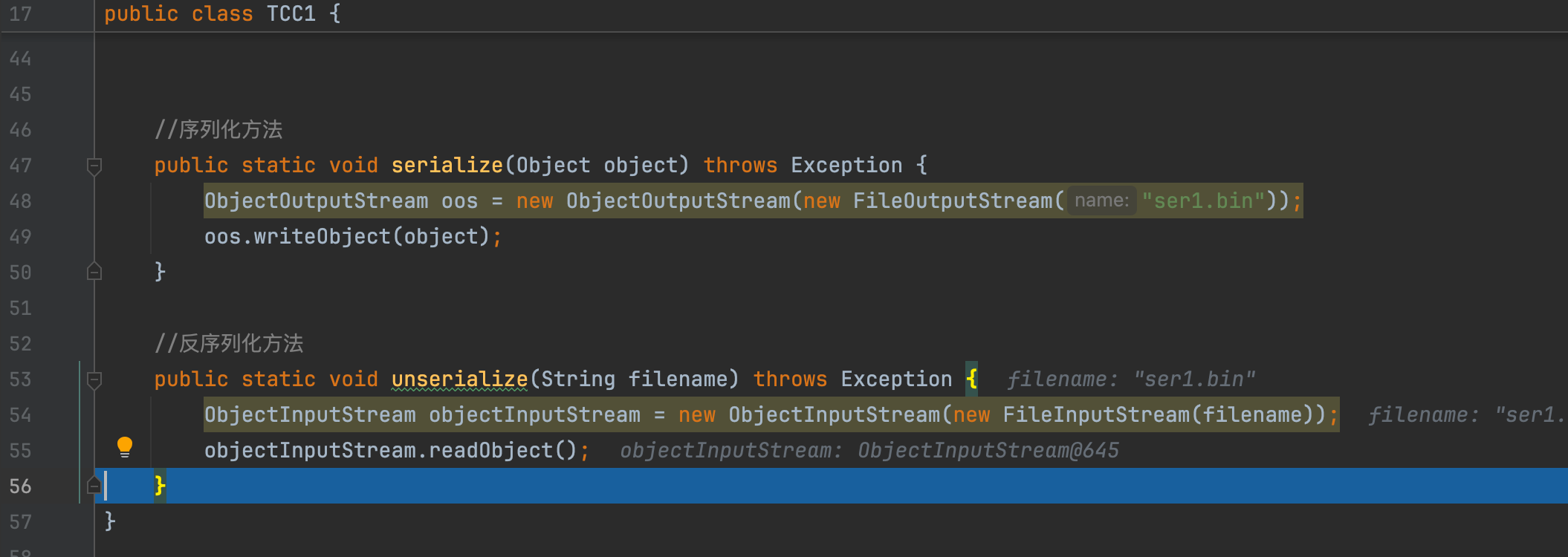Click fold end marker beside line 50
Image resolution: width=1568 pixels, height=557 pixels.
pos(94,272)
